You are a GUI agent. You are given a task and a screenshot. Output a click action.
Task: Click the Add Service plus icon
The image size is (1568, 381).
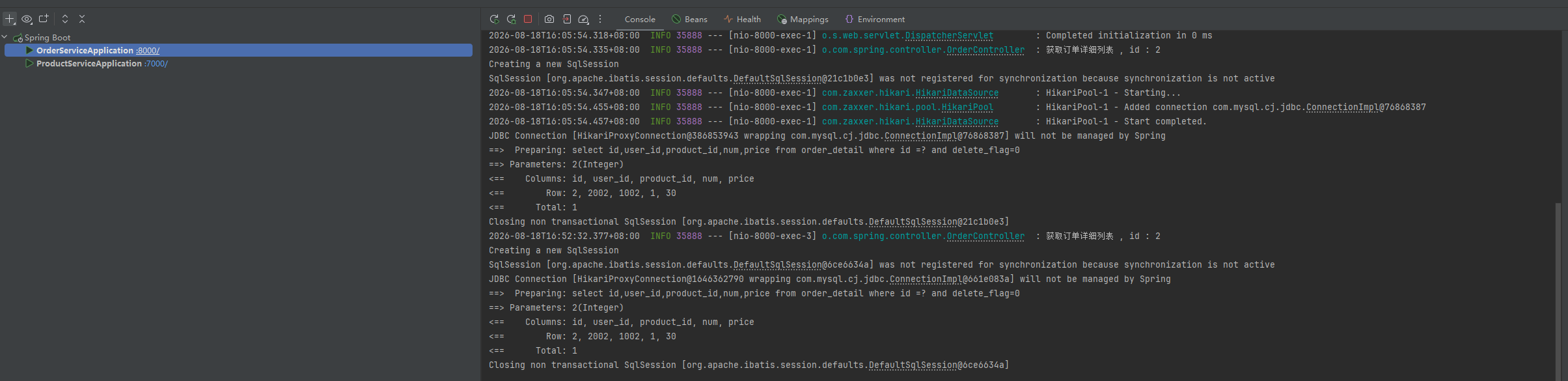coord(10,20)
